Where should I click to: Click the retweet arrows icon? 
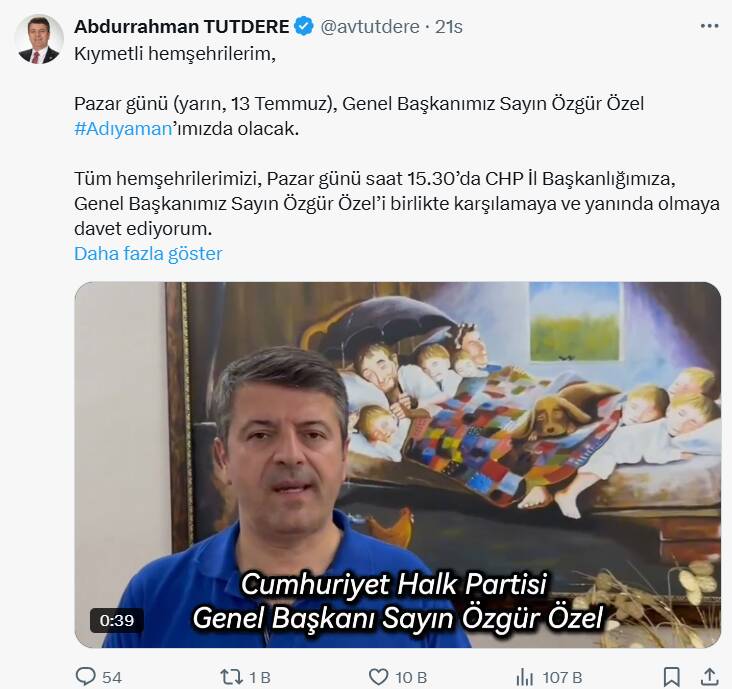click(x=231, y=676)
